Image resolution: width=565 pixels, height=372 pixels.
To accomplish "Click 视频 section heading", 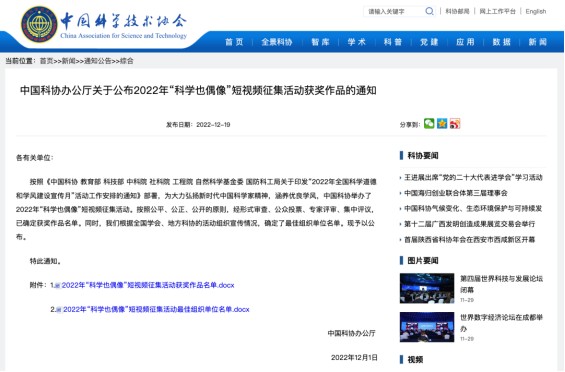I will 415,360.
